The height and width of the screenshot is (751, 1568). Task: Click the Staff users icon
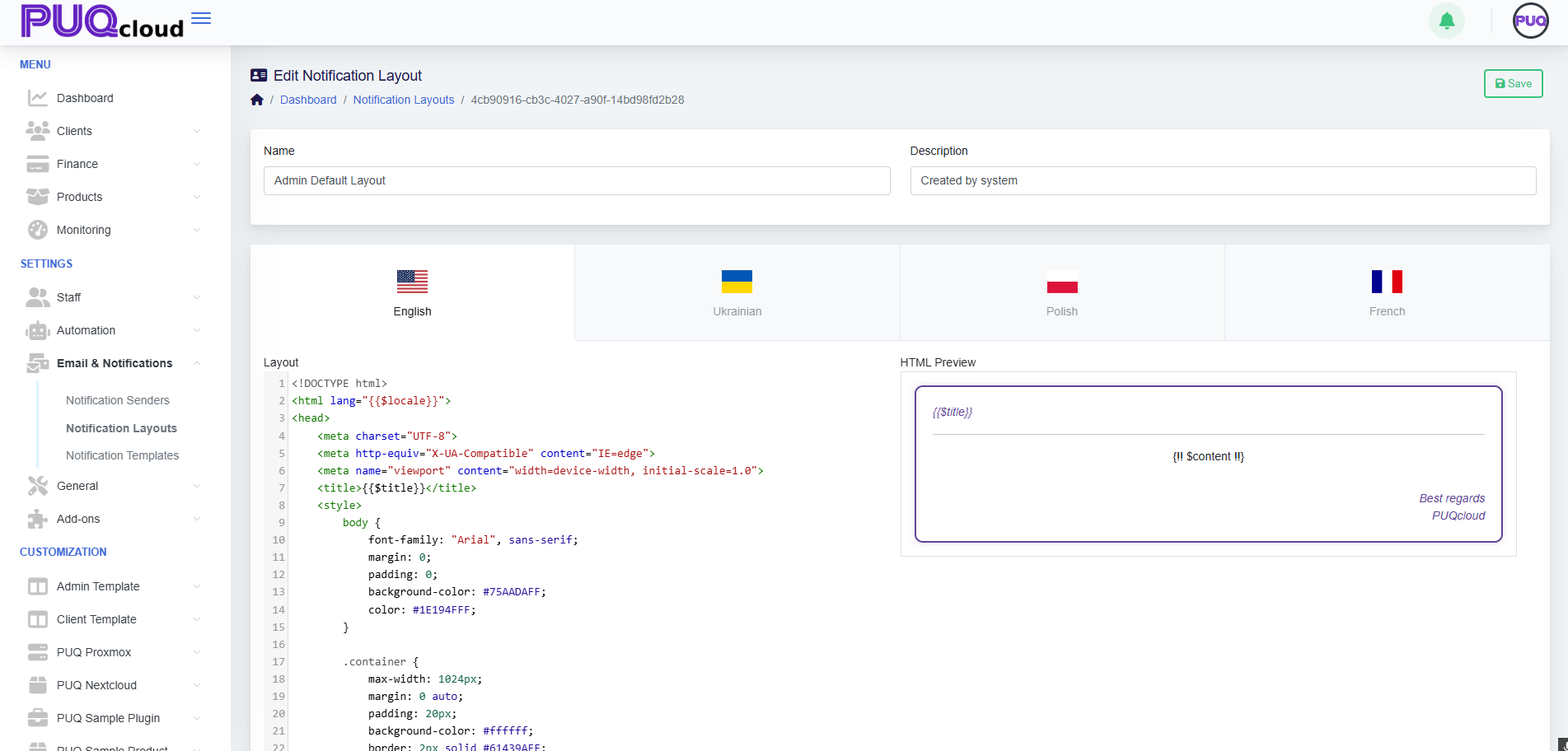(x=38, y=297)
